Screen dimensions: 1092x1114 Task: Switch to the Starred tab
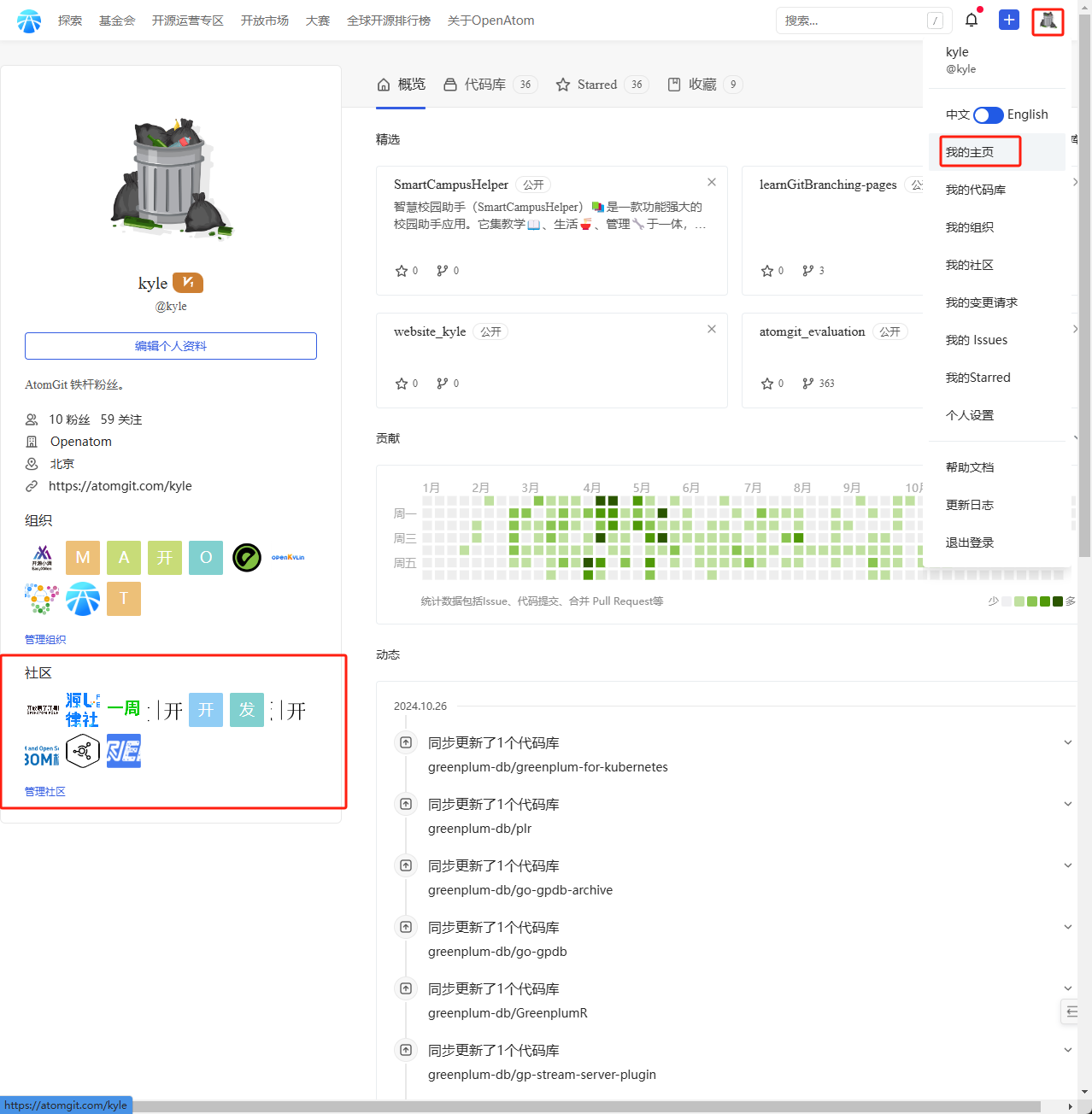click(602, 85)
